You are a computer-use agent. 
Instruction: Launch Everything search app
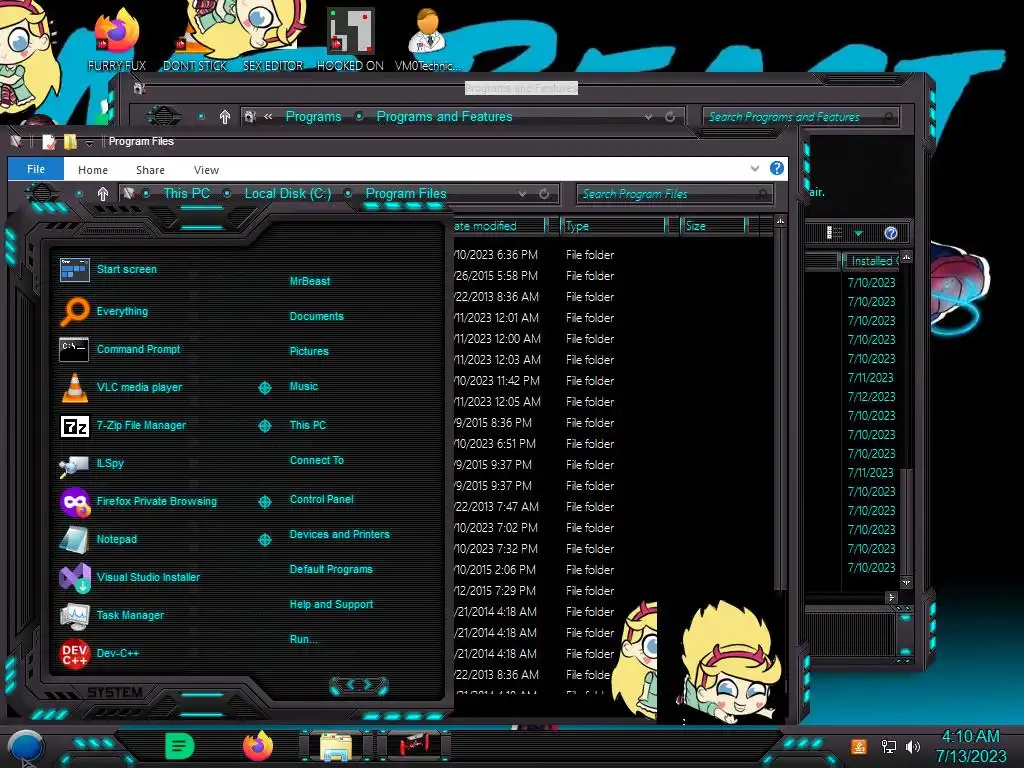(104, 312)
